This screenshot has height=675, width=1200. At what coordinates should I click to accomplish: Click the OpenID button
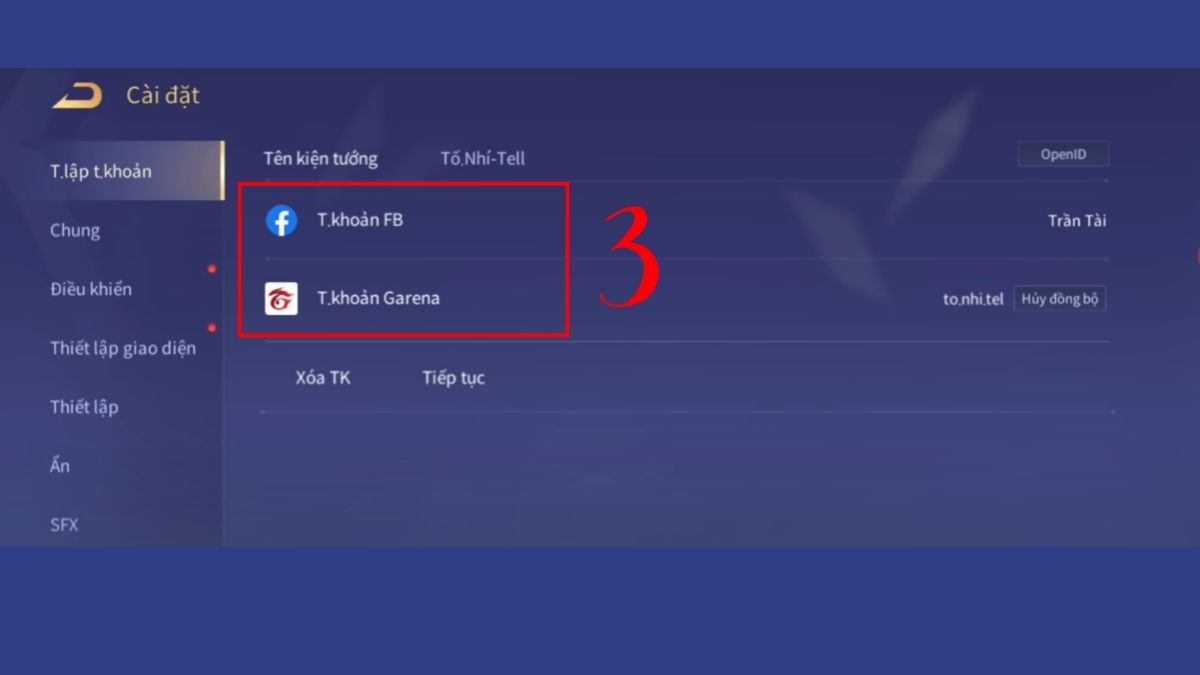click(1063, 155)
